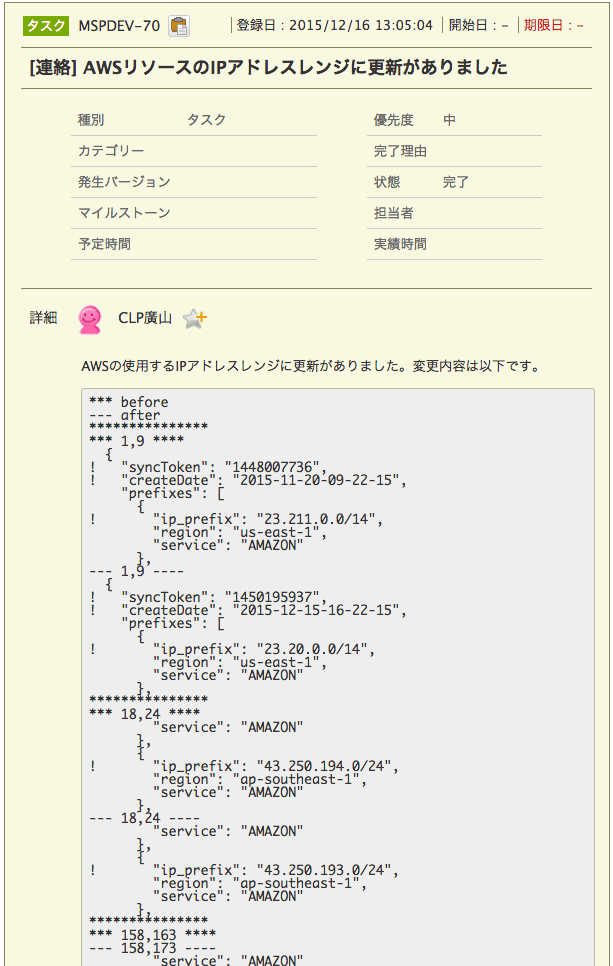Click the priority value 中
613x966 pixels.
[449, 120]
